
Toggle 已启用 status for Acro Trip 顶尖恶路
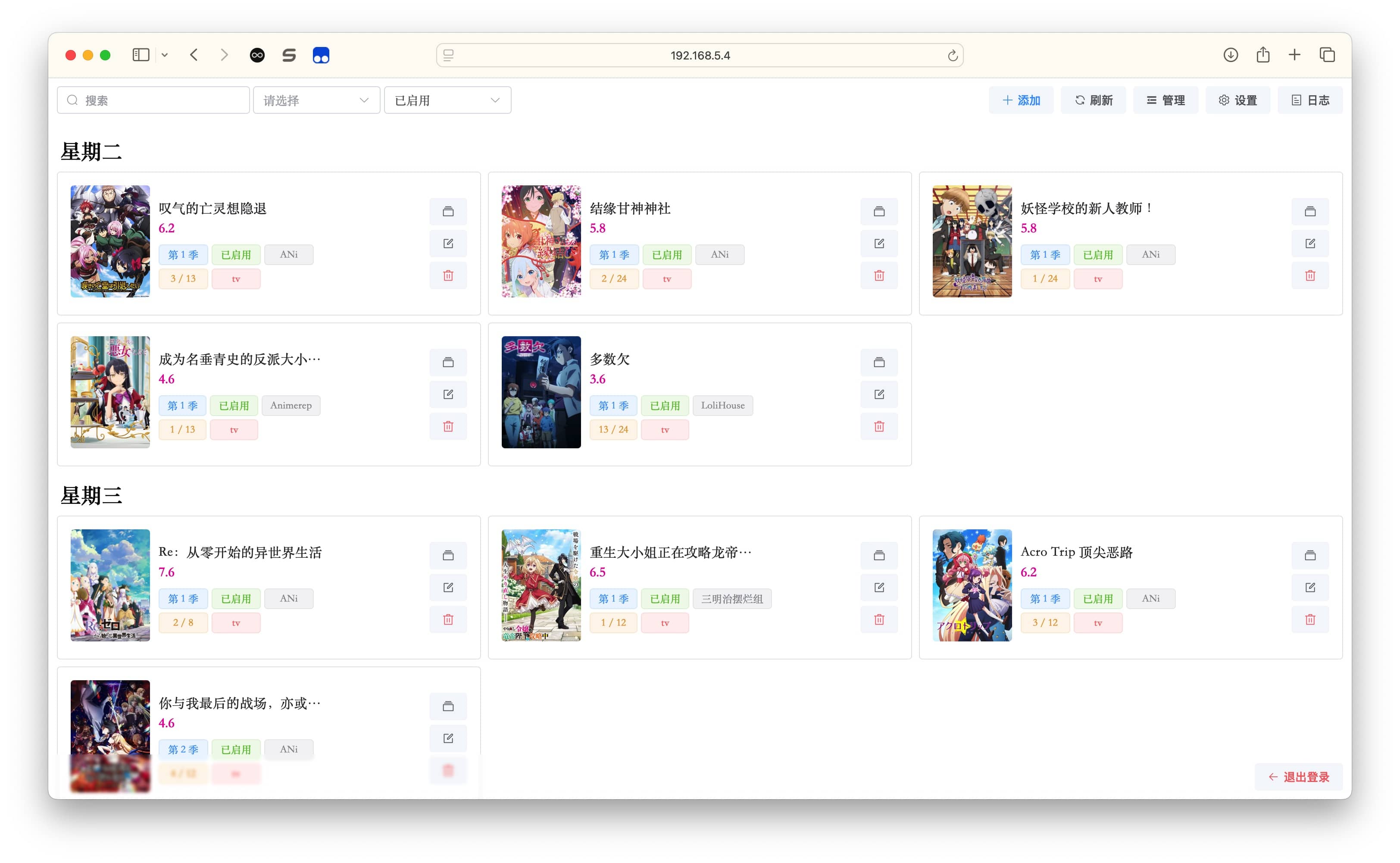[1097, 598]
